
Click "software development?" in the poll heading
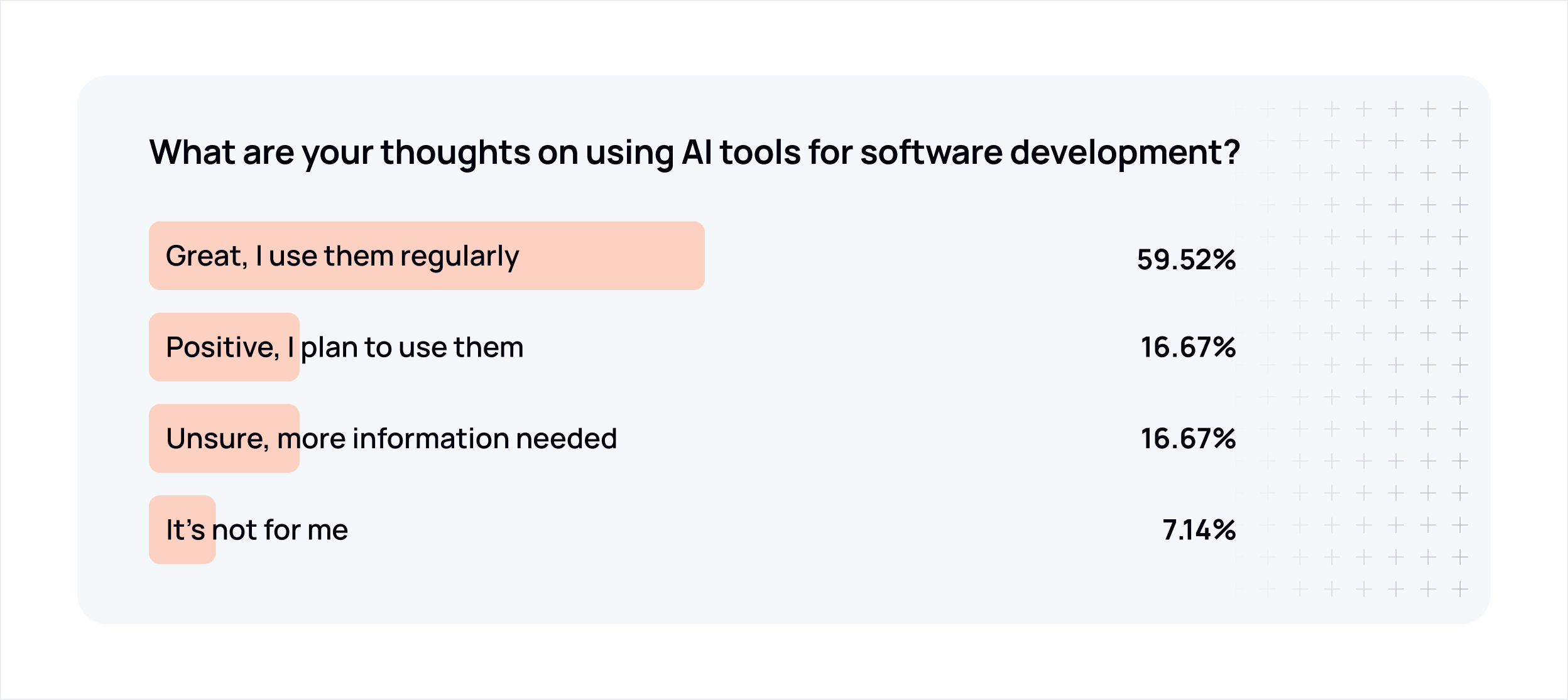[x=1050, y=153]
